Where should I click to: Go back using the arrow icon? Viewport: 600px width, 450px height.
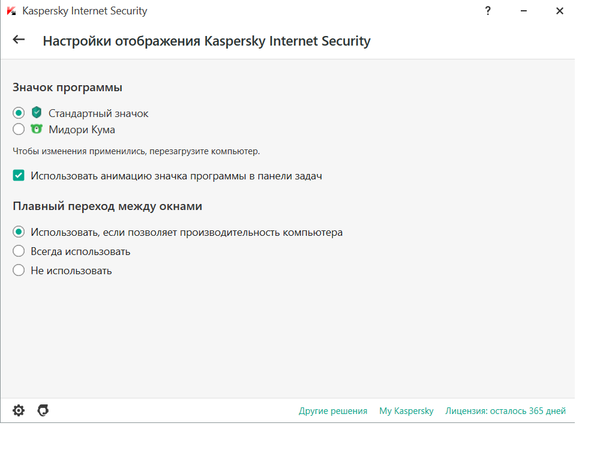19,41
